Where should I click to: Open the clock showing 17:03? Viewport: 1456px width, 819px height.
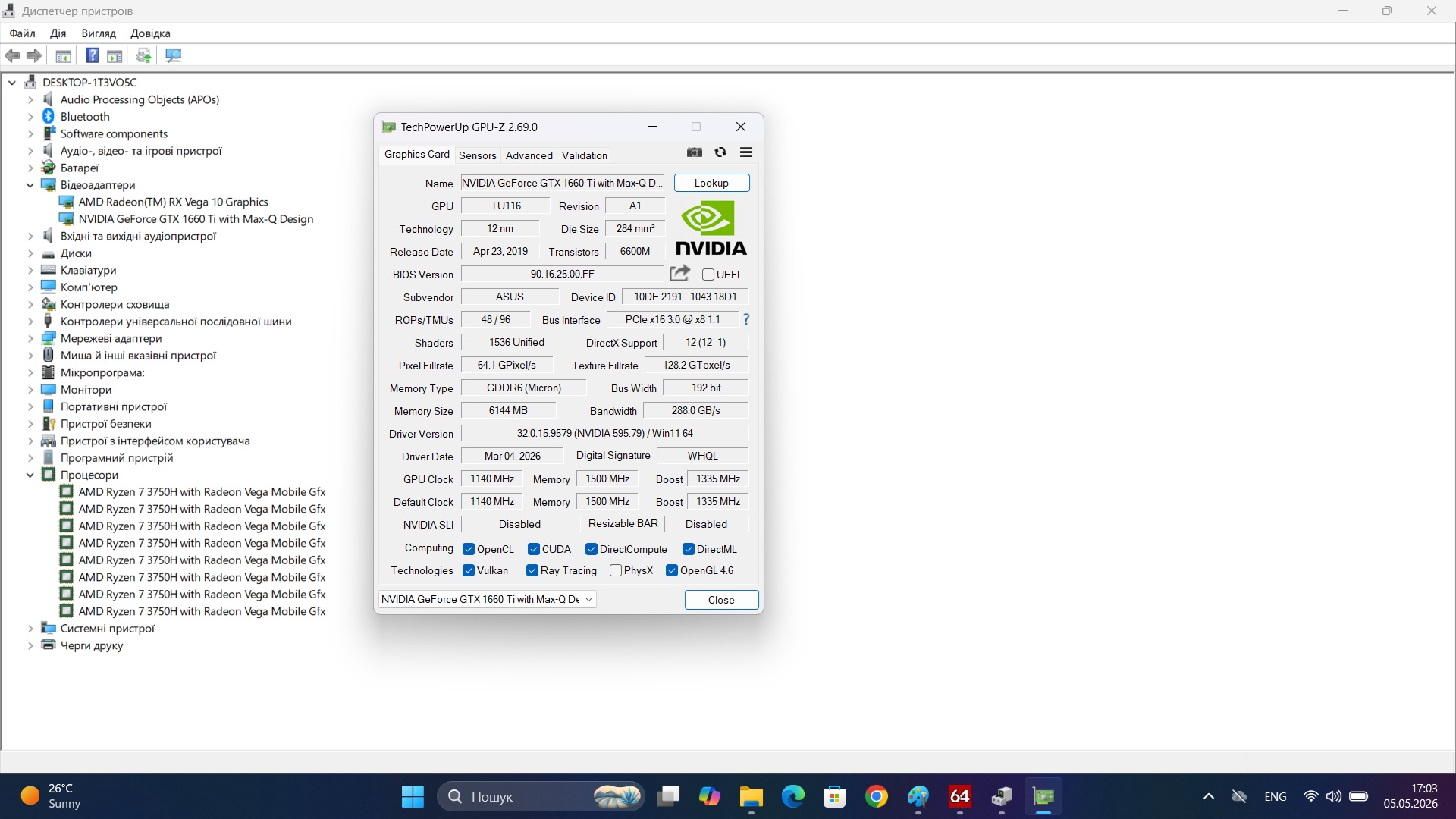coord(1410,796)
